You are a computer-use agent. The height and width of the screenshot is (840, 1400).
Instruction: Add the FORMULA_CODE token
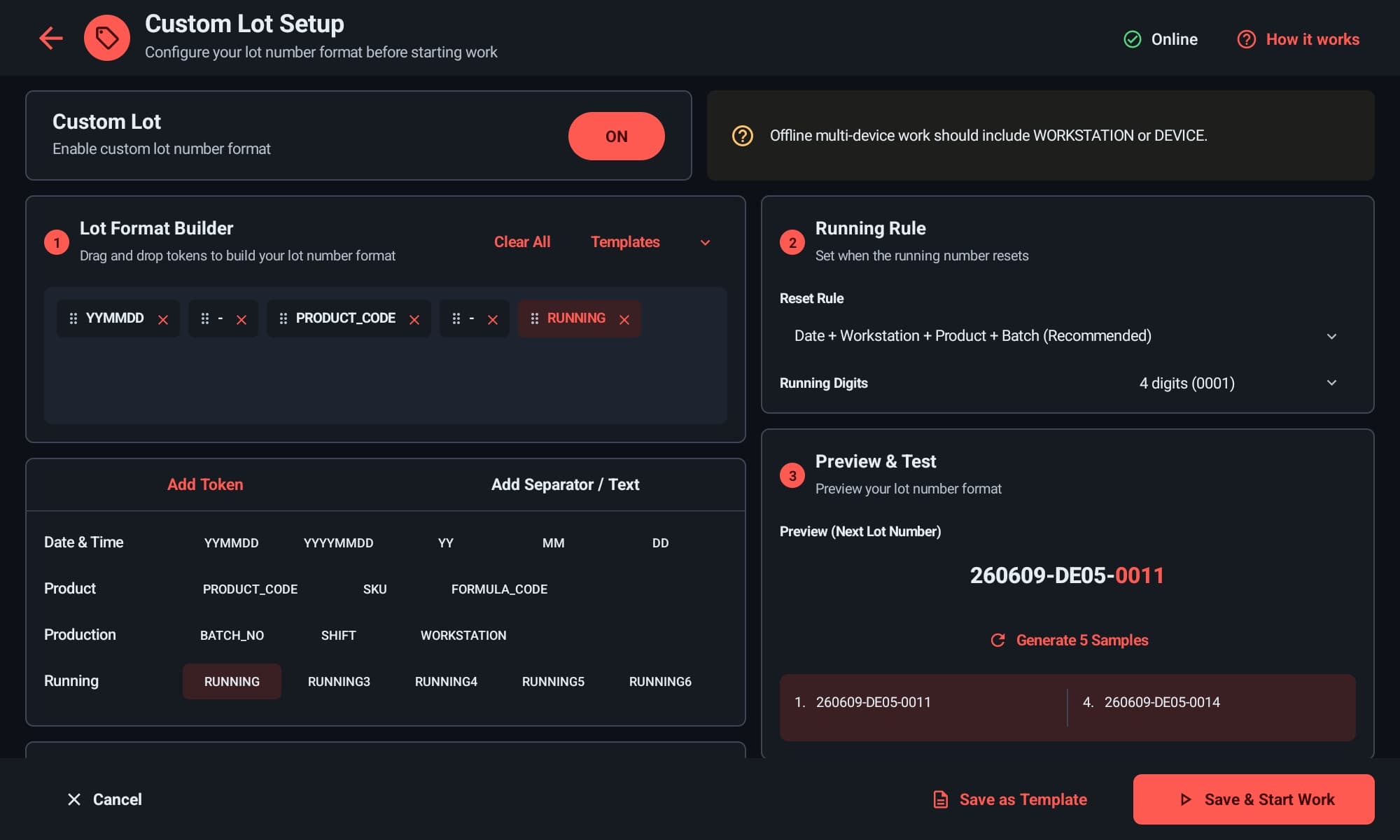[x=499, y=589]
